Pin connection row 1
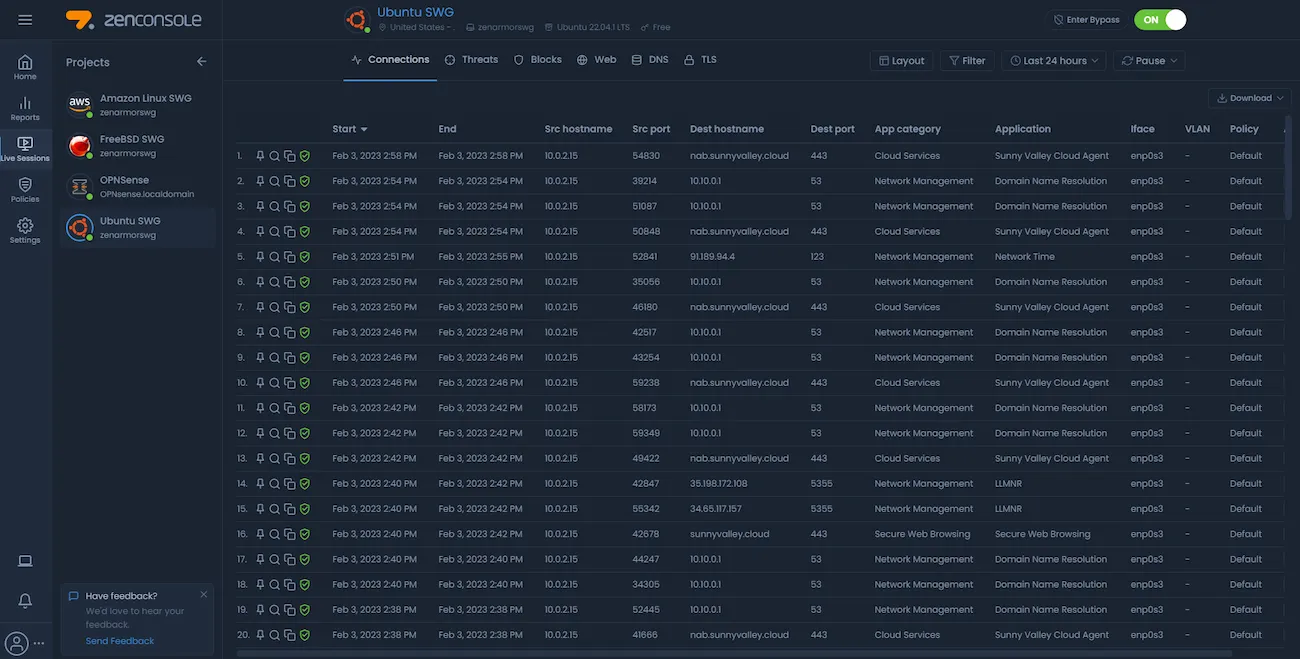The width and height of the screenshot is (1300, 659). [x=260, y=156]
